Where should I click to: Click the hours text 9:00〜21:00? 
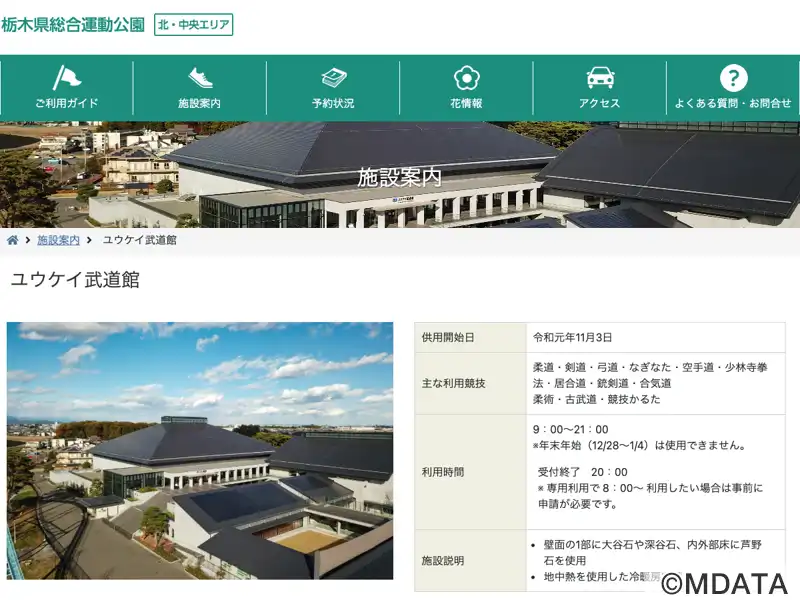pyautogui.click(x=570, y=430)
